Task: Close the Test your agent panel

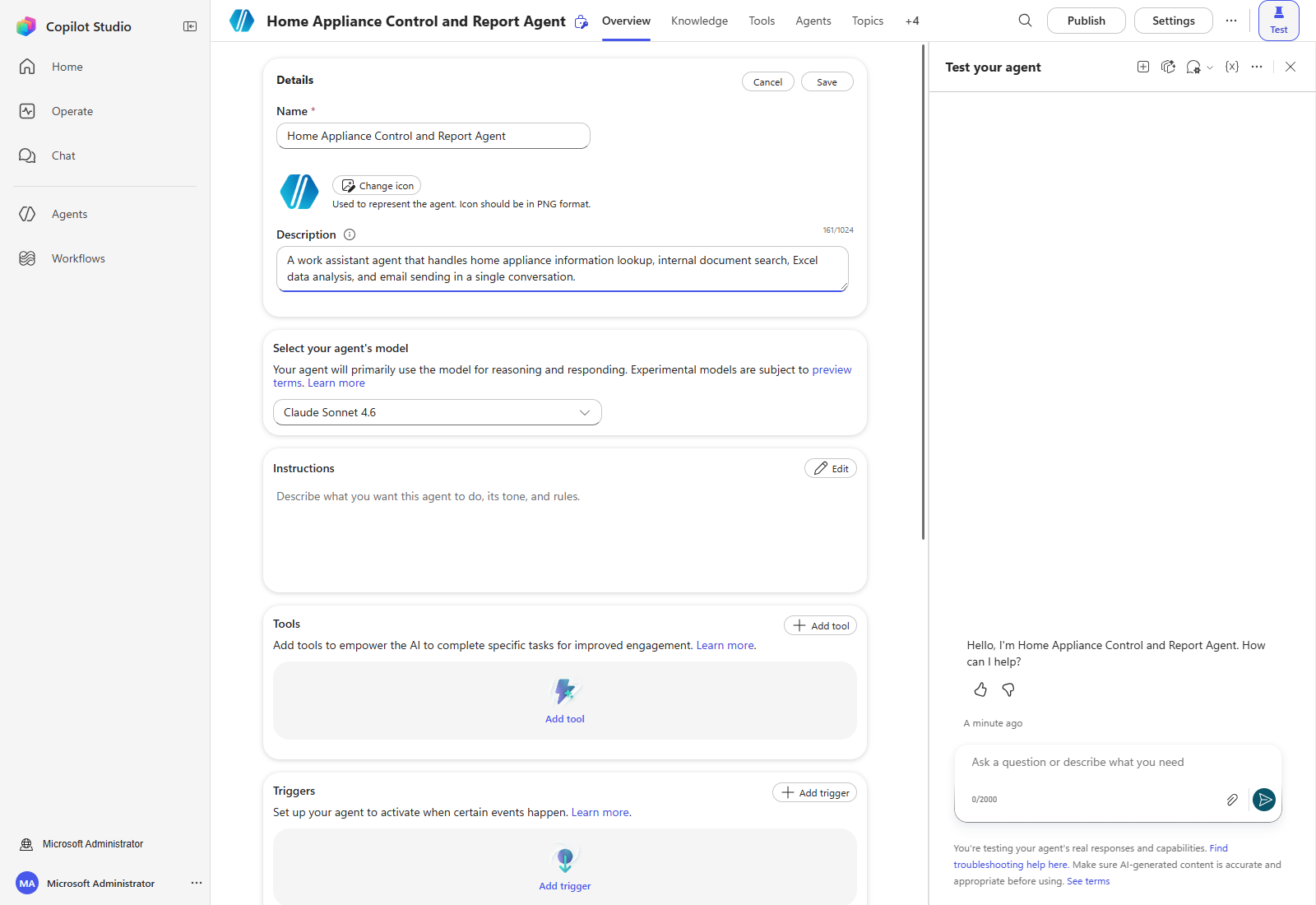Action: (1291, 67)
